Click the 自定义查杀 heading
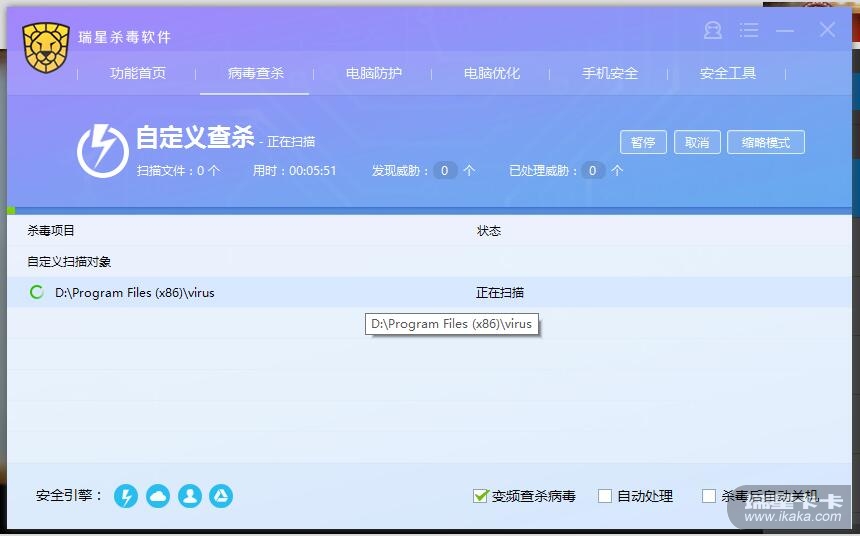This screenshot has height=536, width=860. pos(195,137)
